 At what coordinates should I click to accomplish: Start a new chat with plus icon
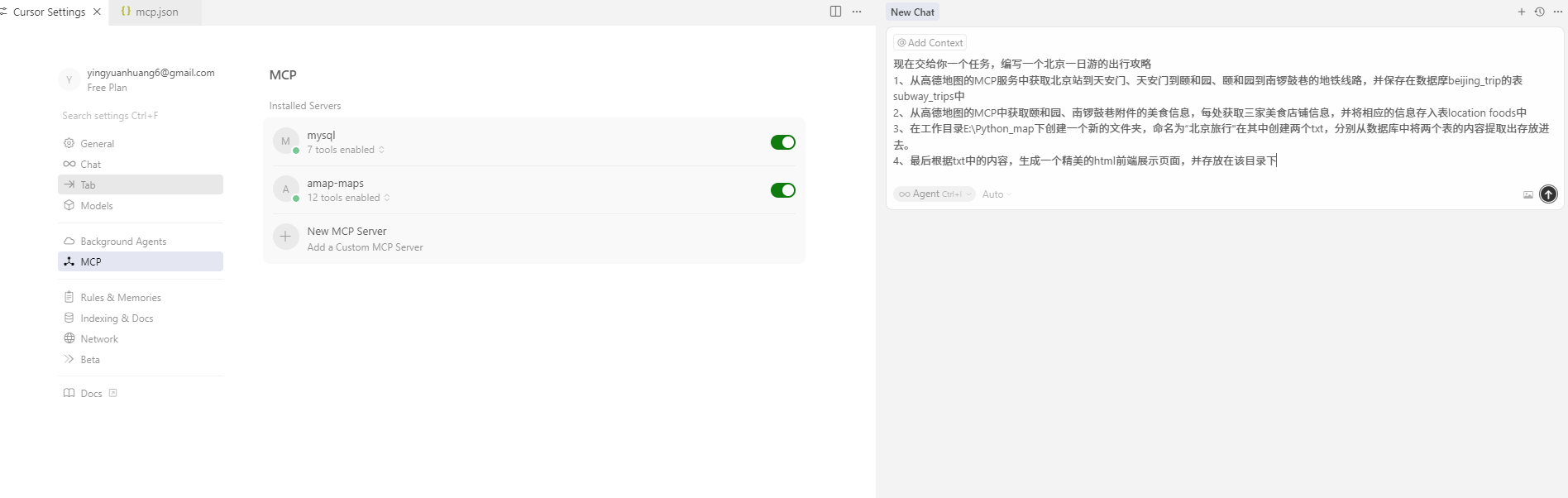coord(1522,12)
